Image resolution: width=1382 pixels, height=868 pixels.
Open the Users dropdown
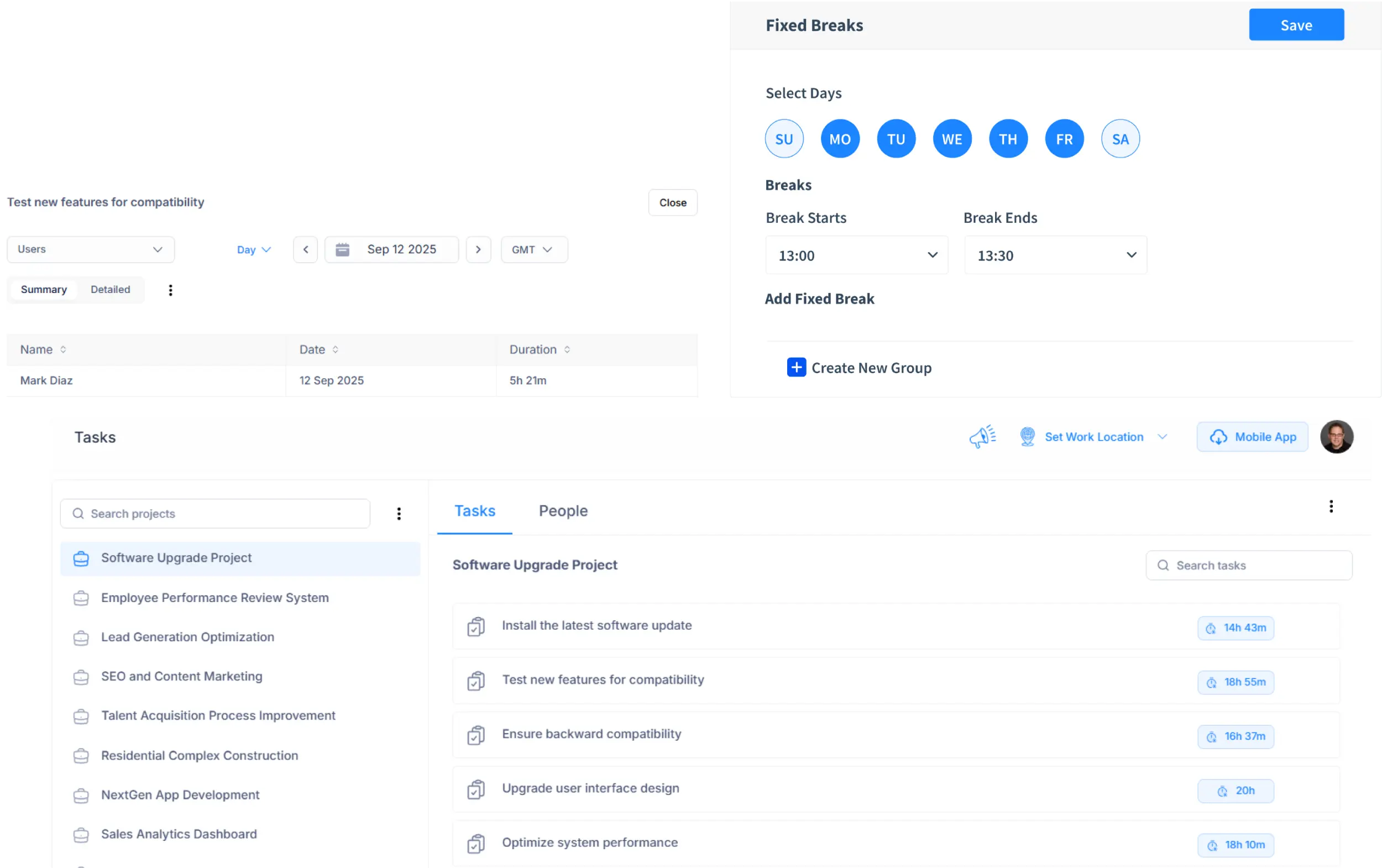tap(90, 249)
